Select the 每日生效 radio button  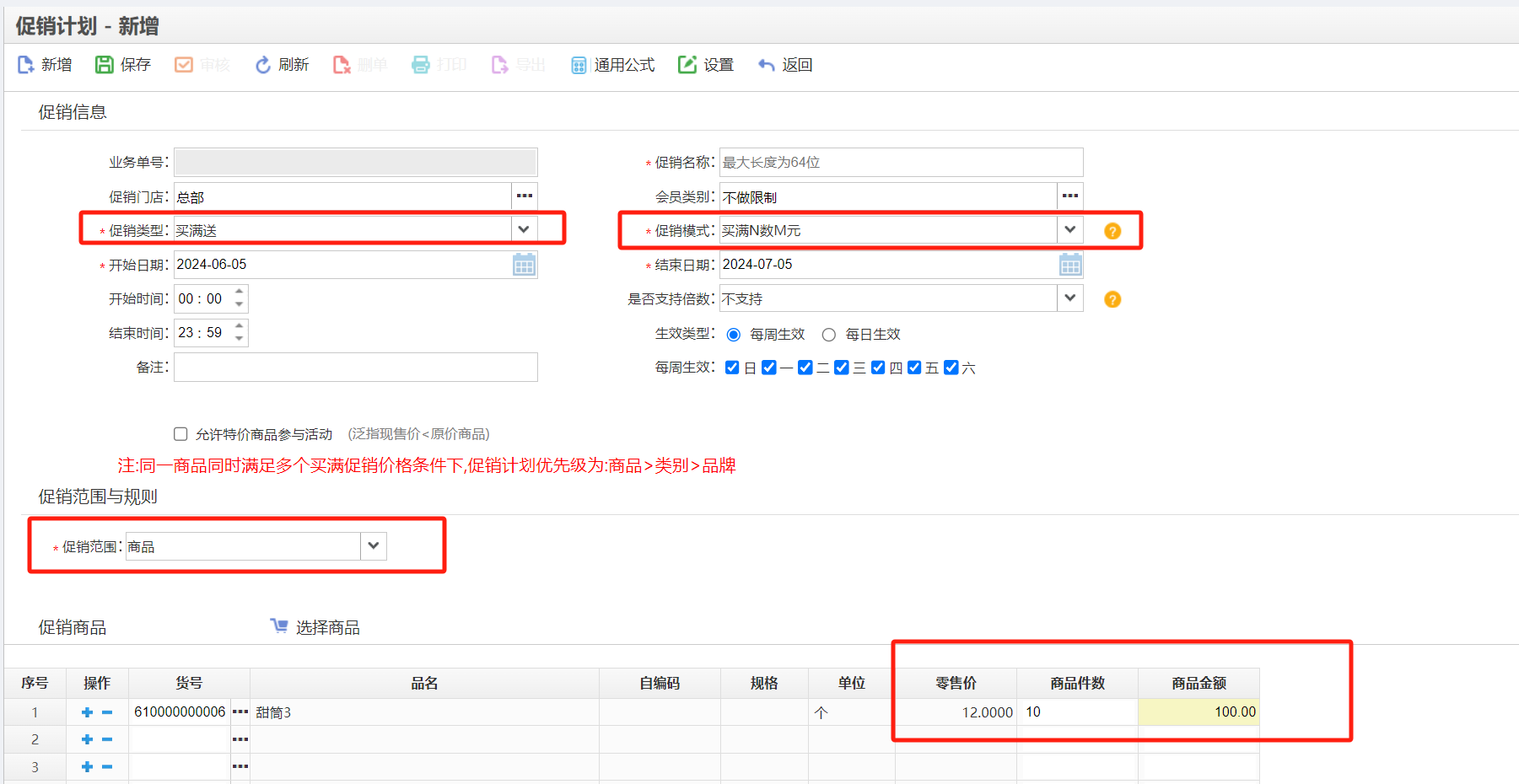829,334
